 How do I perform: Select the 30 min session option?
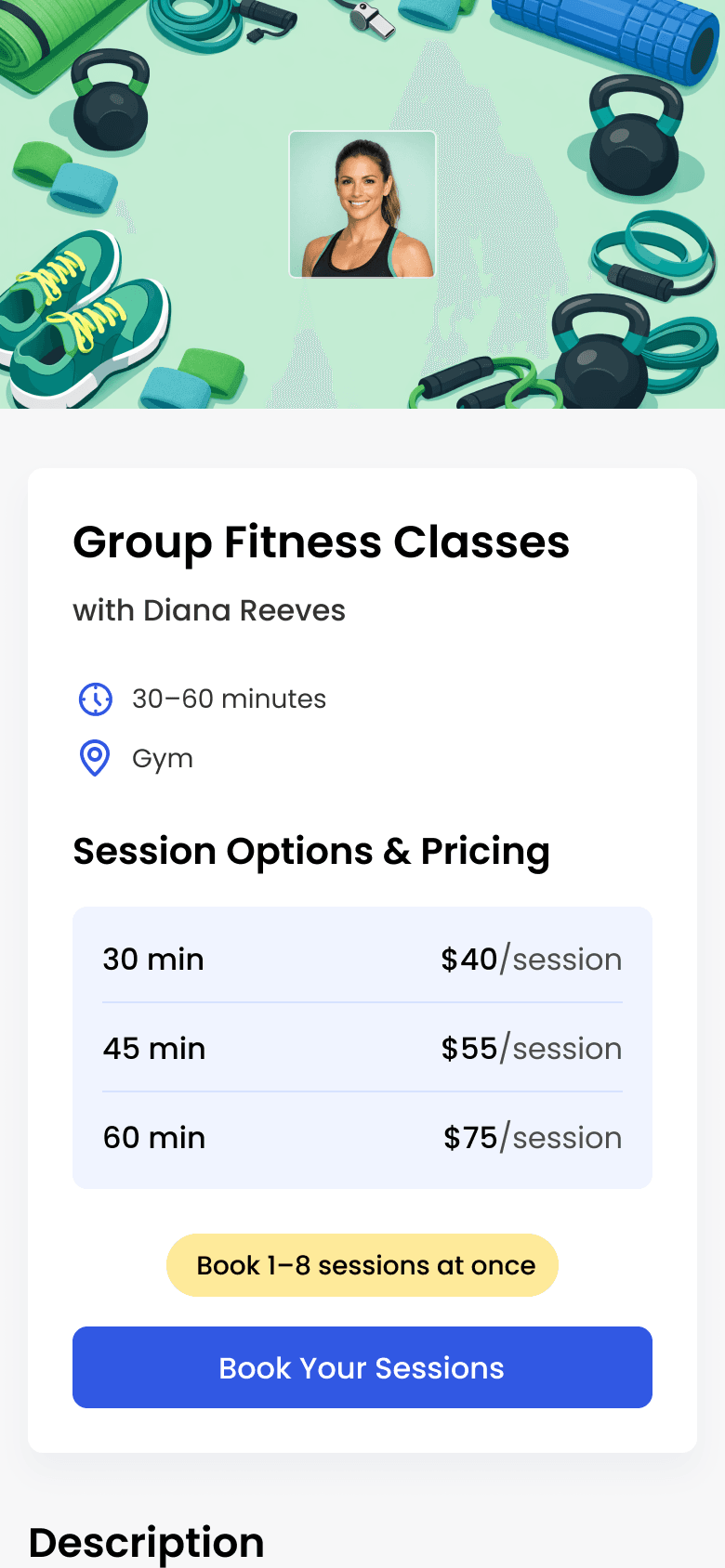tap(153, 959)
